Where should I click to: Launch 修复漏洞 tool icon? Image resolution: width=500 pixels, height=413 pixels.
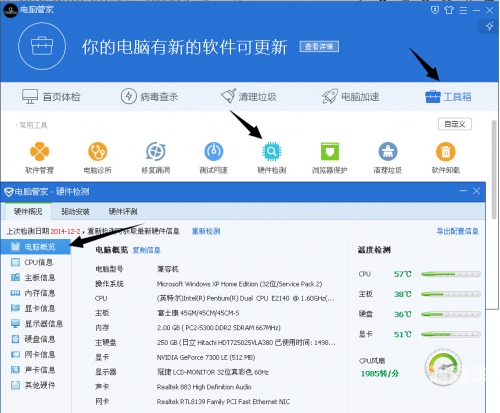point(155,152)
